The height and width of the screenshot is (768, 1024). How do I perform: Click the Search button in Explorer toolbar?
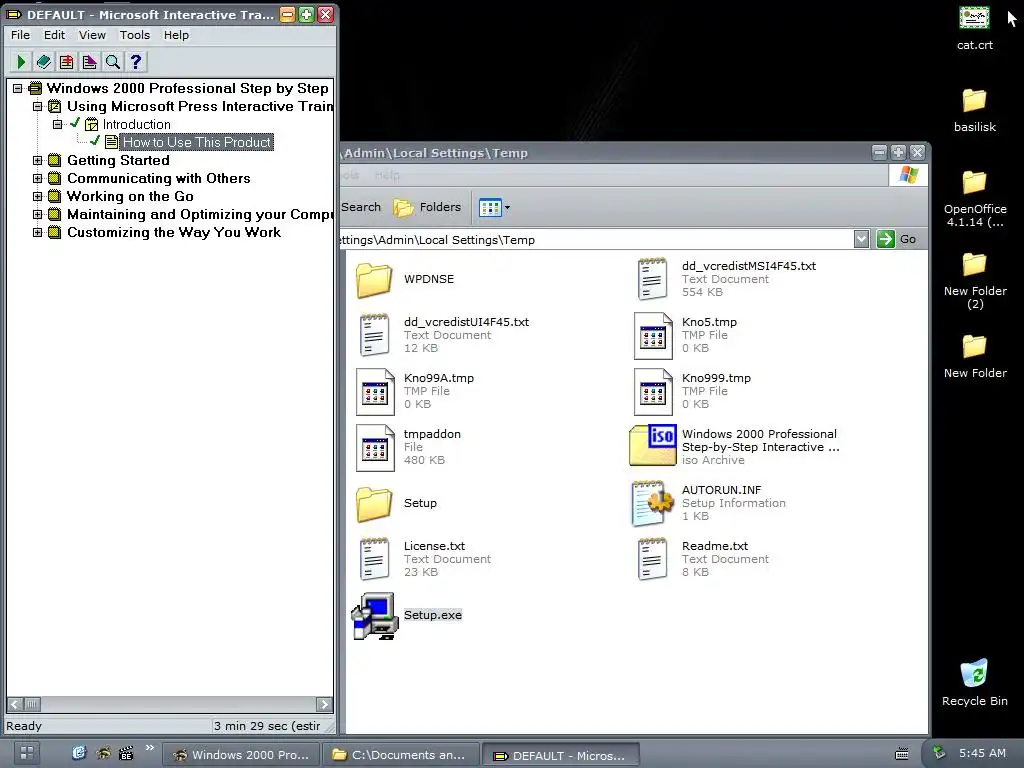click(360, 207)
